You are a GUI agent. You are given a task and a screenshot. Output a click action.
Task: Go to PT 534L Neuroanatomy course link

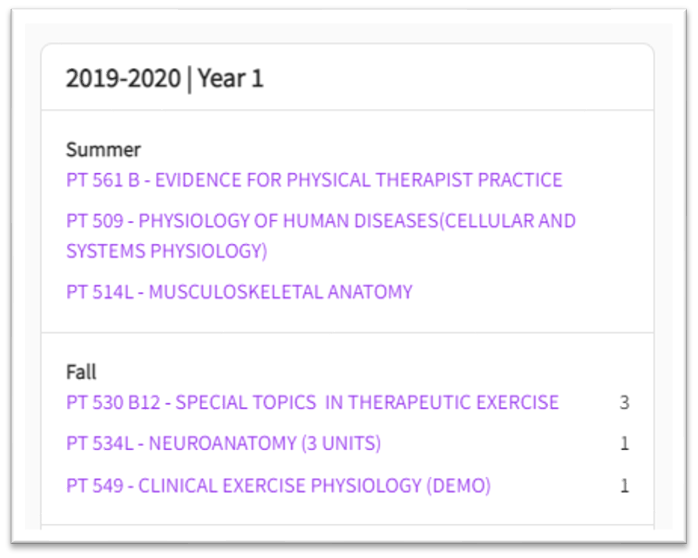pyautogui.click(x=223, y=443)
